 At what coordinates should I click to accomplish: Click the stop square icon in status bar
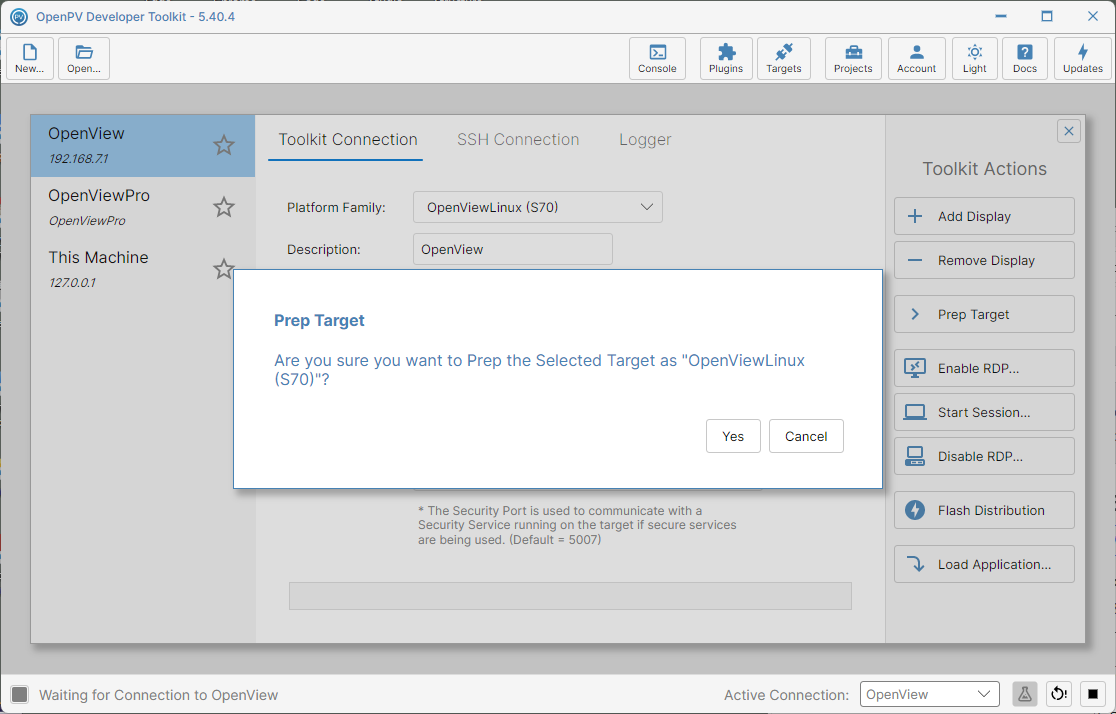[x=1093, y=694]
